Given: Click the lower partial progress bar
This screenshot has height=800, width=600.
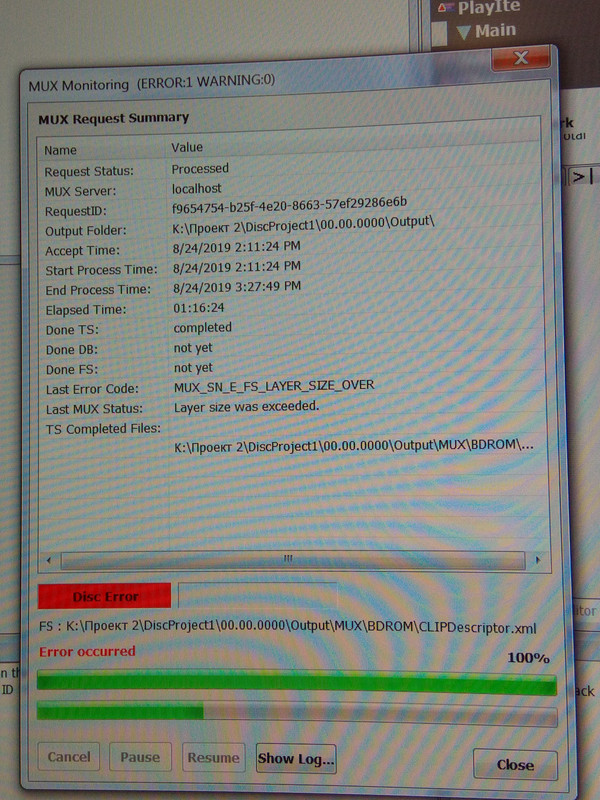Looking at the screenshot, I should point(296,713).
